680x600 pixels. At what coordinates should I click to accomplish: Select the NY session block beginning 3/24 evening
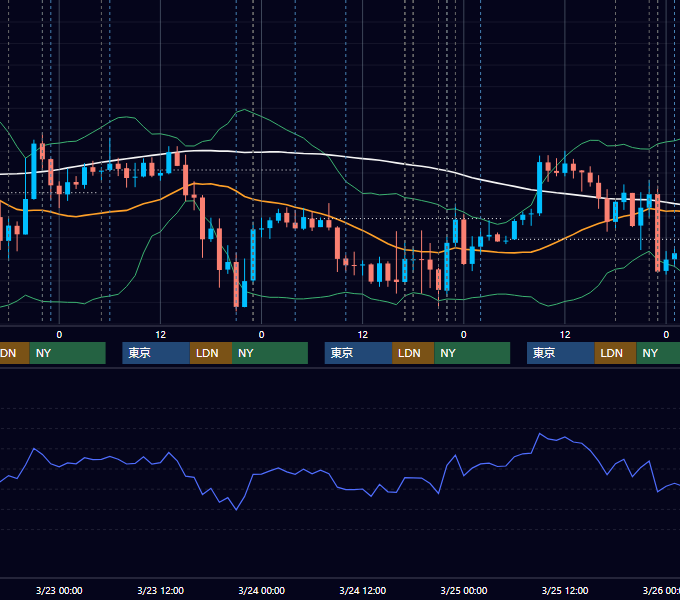pos(472,353)
